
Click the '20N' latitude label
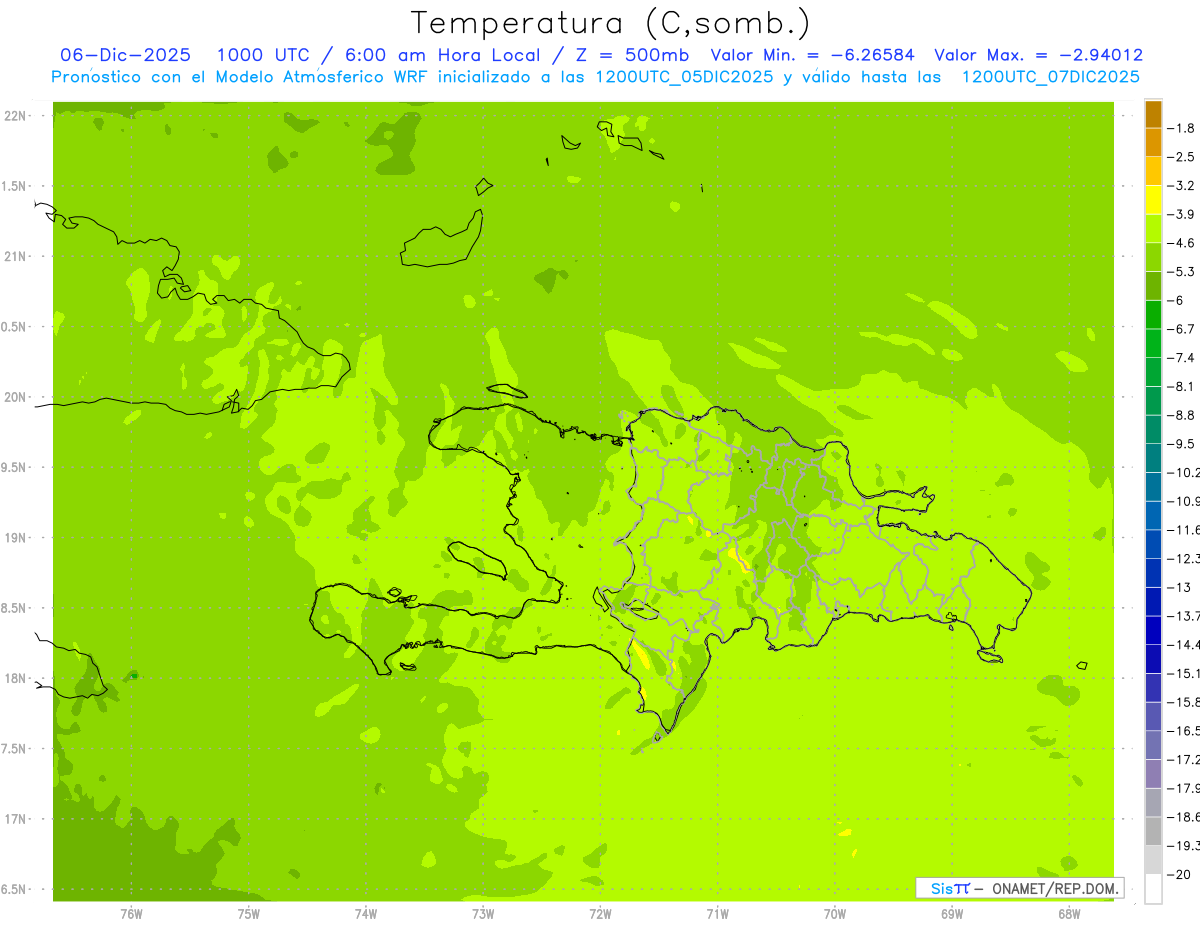click(17, 397)
